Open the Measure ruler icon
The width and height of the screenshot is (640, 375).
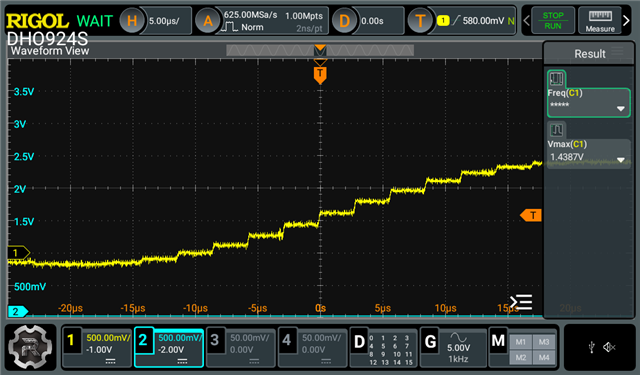tap(600, 20)
